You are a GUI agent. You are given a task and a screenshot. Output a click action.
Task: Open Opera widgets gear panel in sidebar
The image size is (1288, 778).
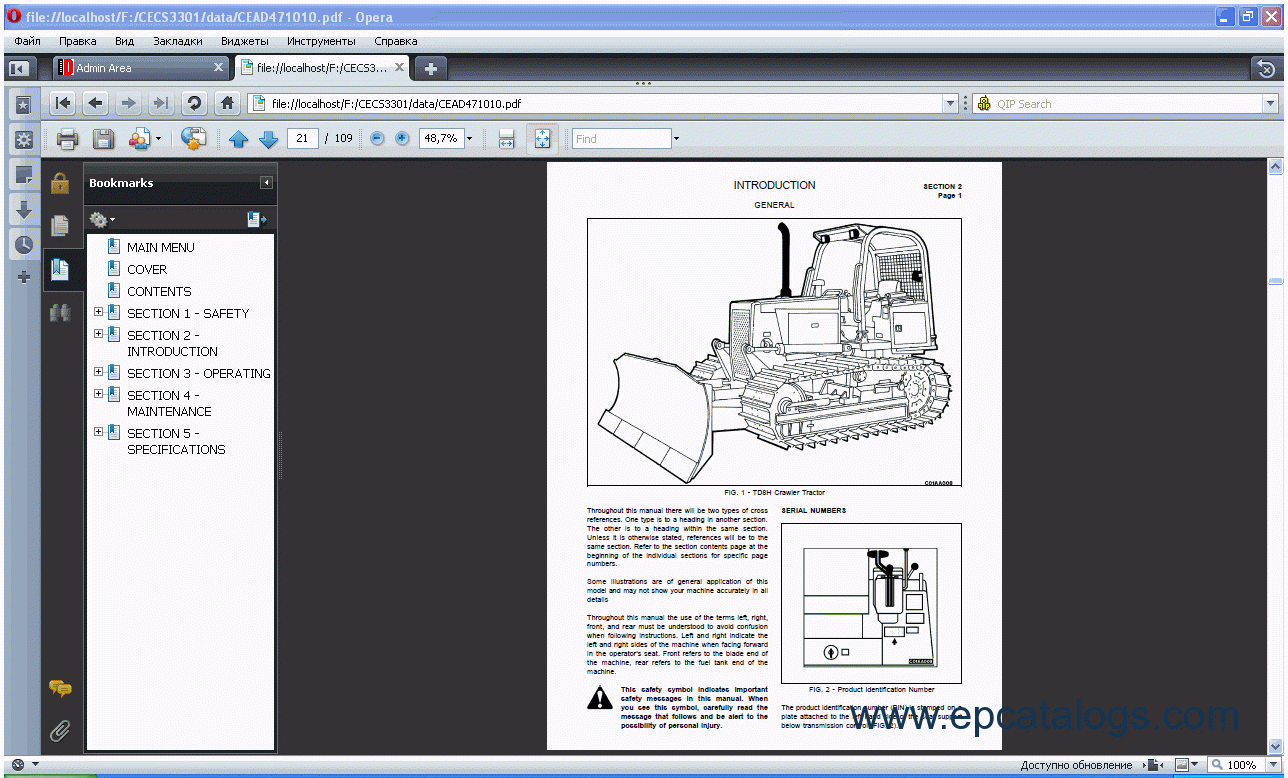point(23,139)
